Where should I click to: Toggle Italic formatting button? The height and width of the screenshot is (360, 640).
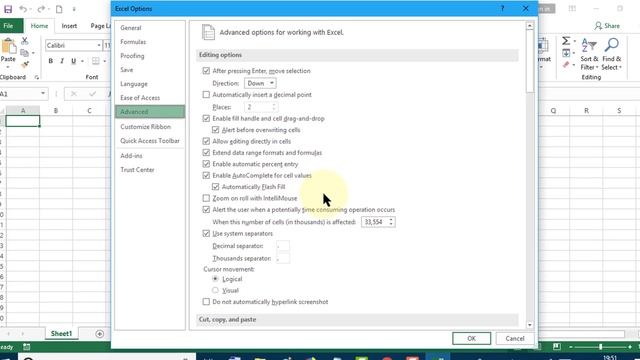point(62,61)
